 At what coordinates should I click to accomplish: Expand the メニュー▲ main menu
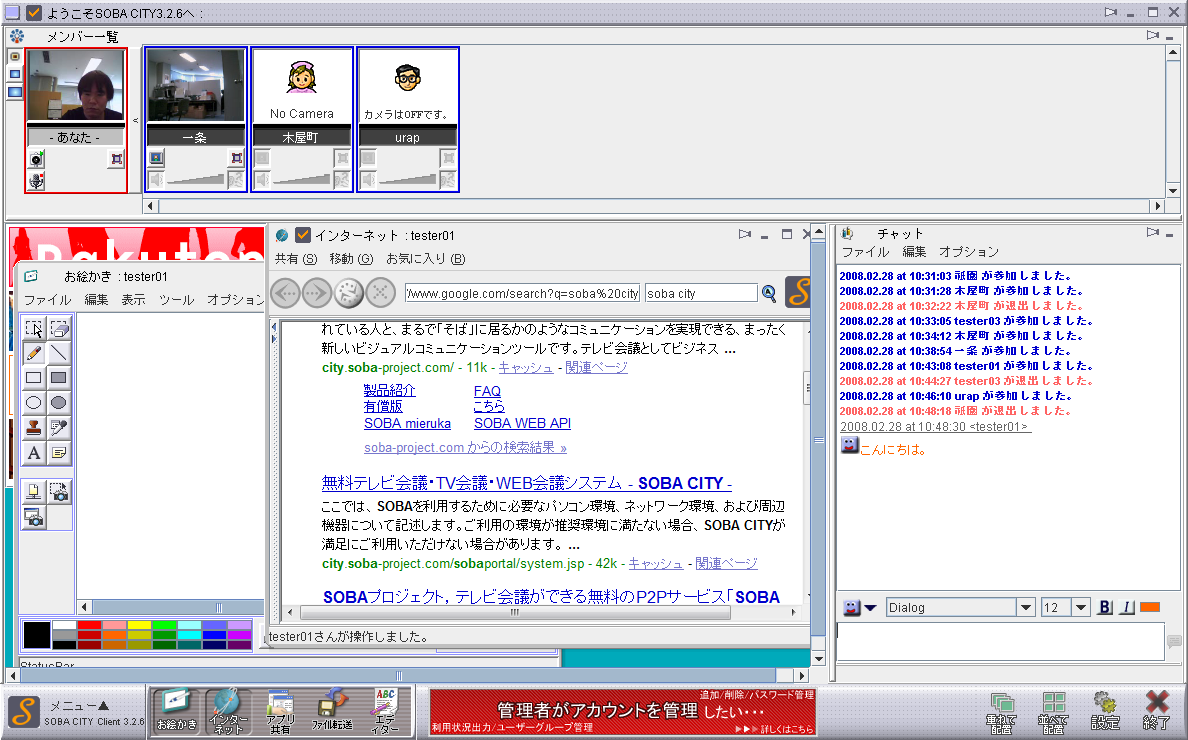(79, 705)
